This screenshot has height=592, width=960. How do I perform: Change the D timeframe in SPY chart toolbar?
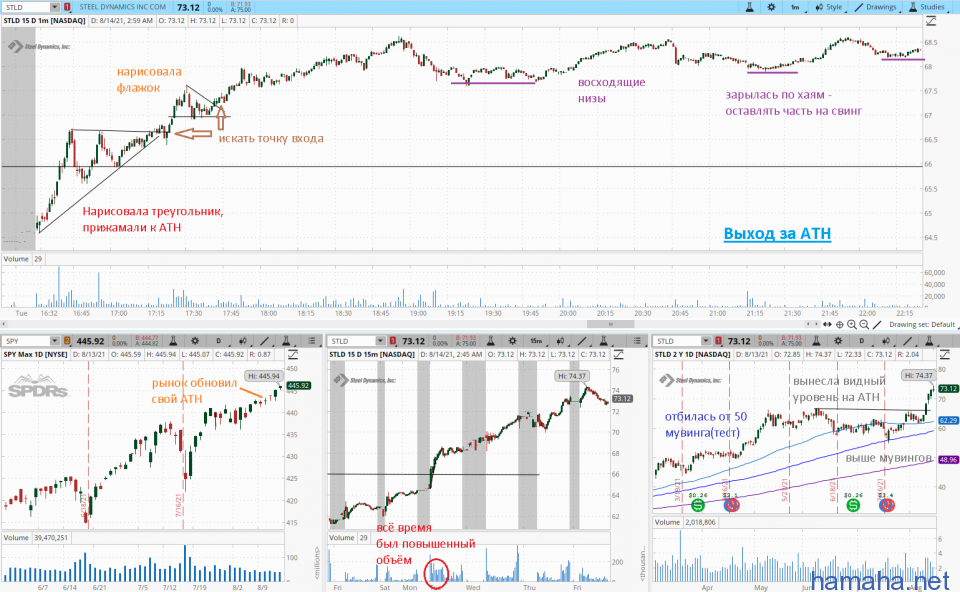pyautogui.click(x=218, y=341)
